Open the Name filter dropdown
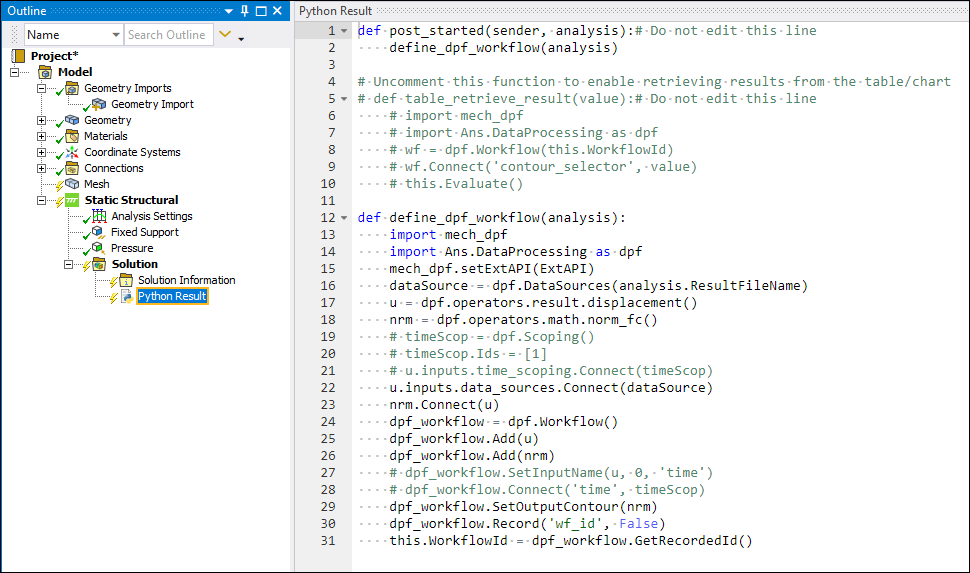The image size is (970, 573). click(116, 35)
